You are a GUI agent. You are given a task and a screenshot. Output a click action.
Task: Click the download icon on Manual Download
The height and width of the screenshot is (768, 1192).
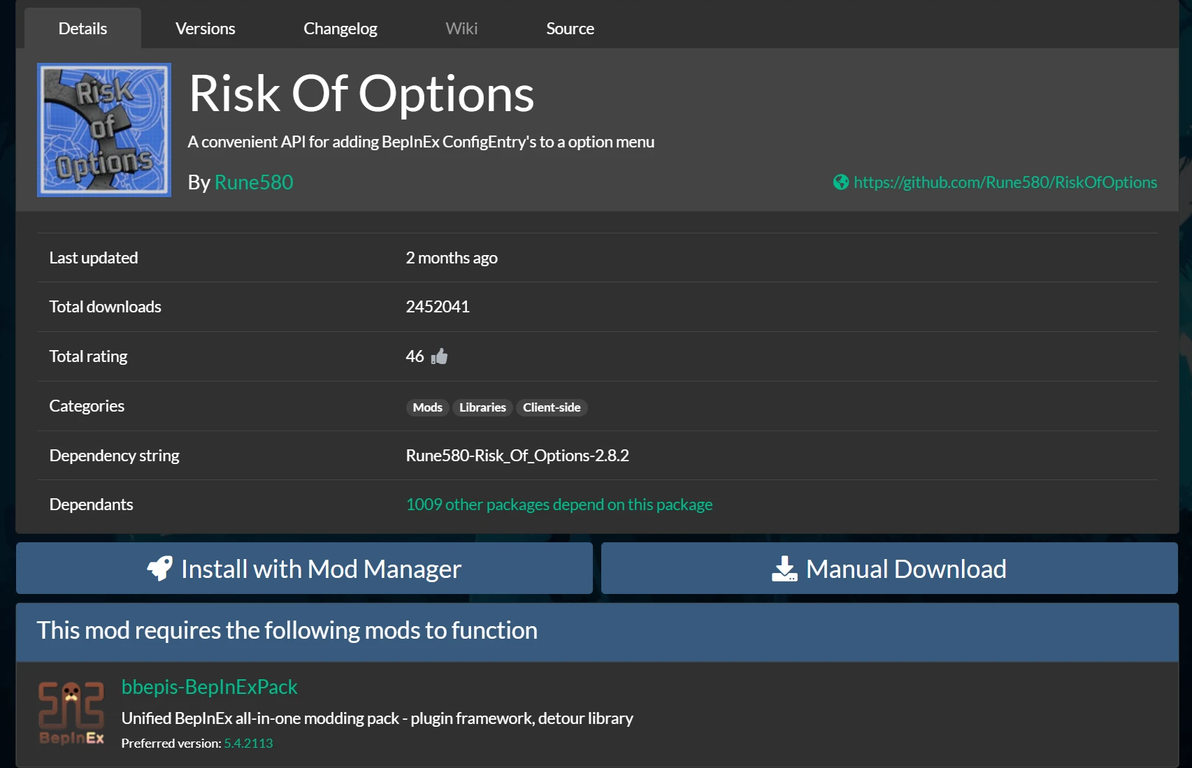click(785, 569)
